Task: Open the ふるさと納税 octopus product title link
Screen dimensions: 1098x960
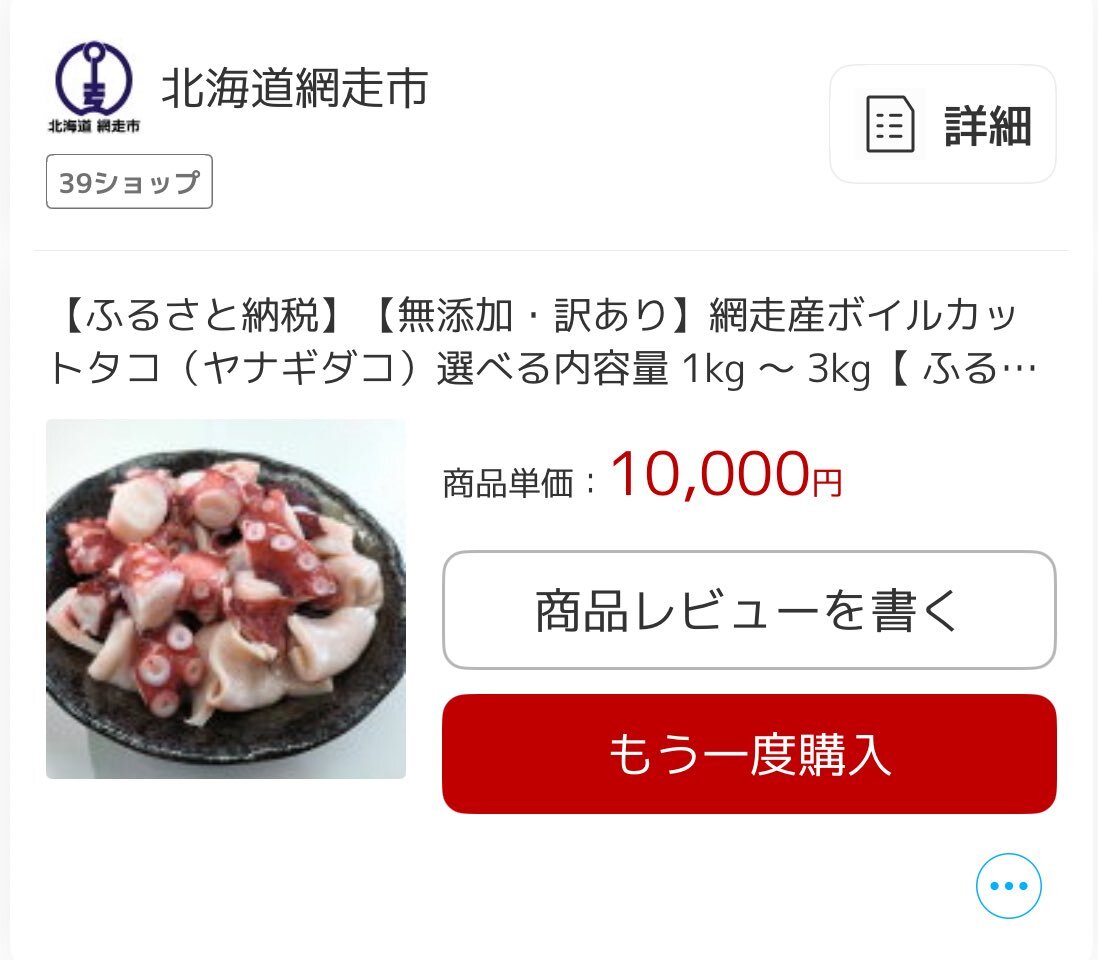Action: click(x=543, y=341)
